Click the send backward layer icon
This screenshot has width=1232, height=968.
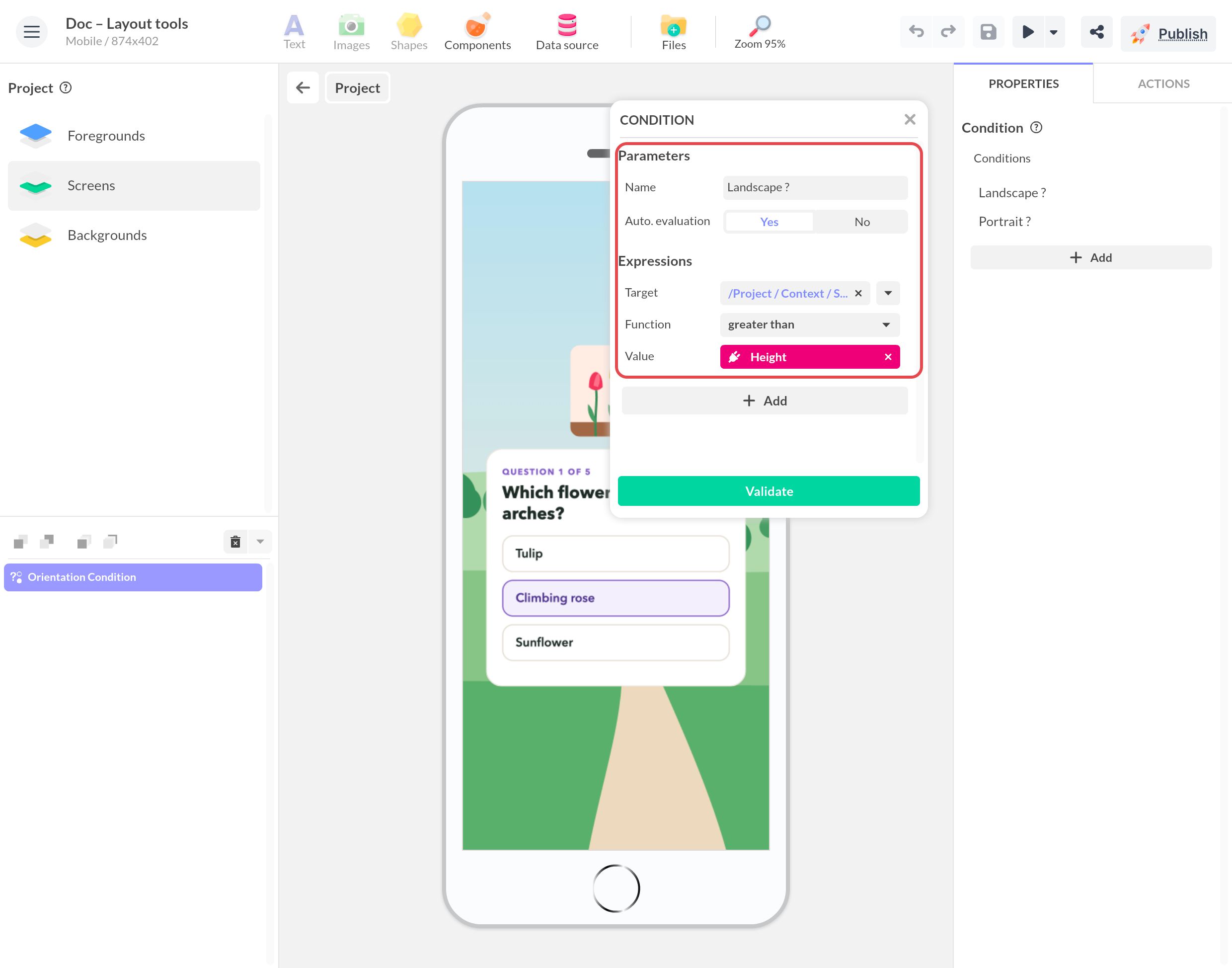coord(47,542)
